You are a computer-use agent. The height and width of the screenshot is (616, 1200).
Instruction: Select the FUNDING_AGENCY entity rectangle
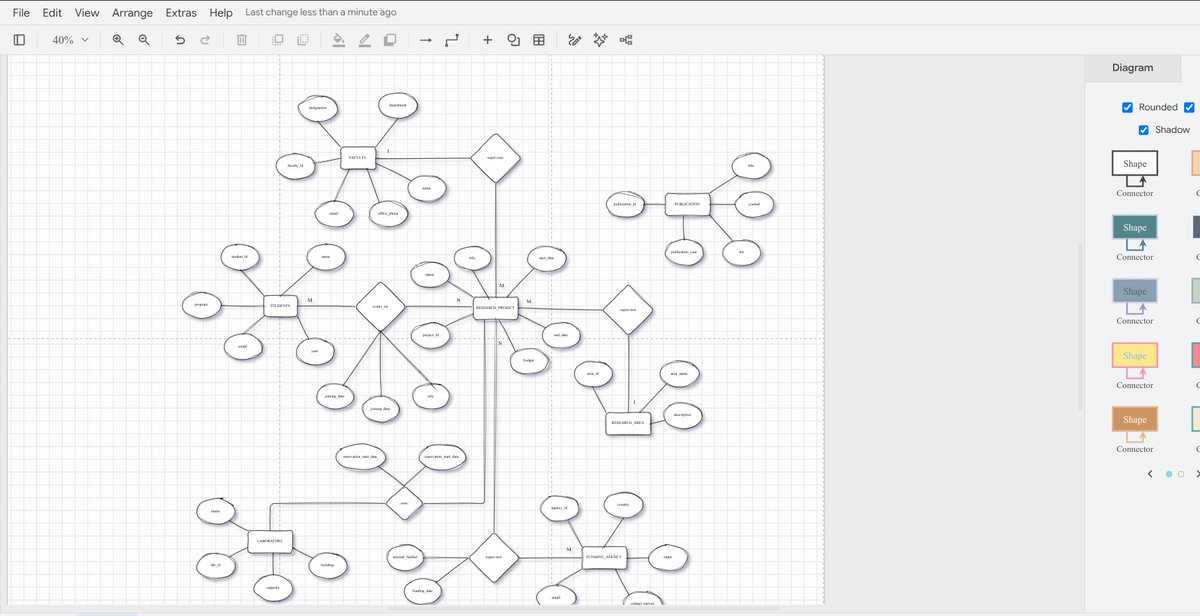click(603, 557)
